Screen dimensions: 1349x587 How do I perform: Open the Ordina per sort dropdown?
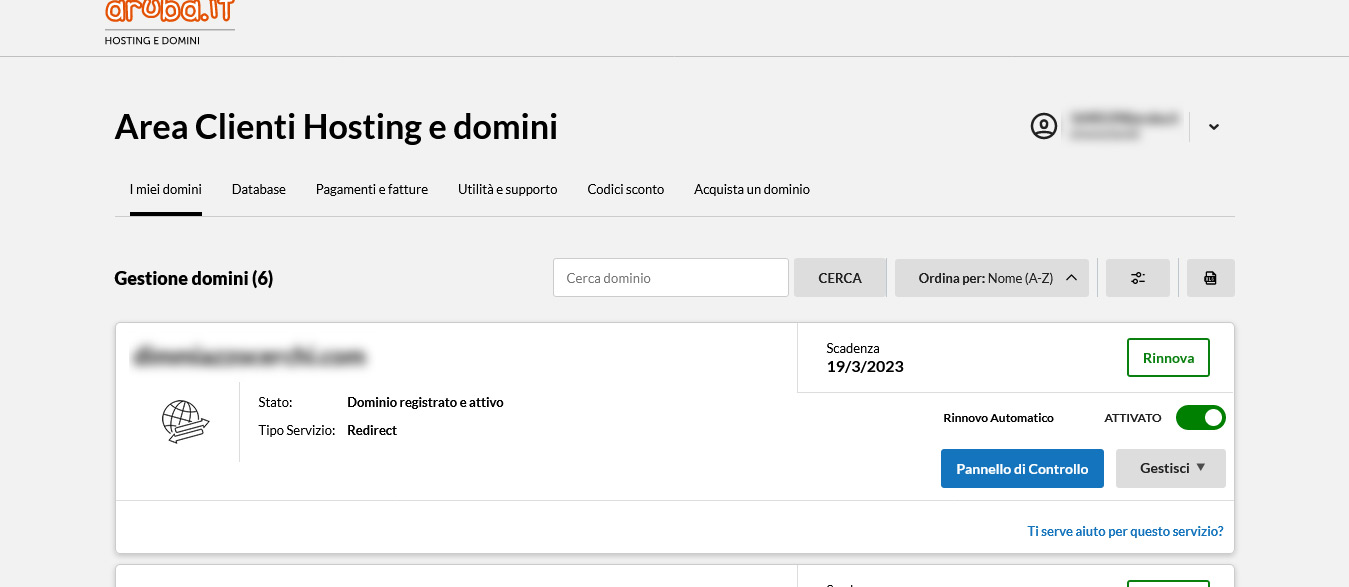pyautogui.click(x=992, y=278)
